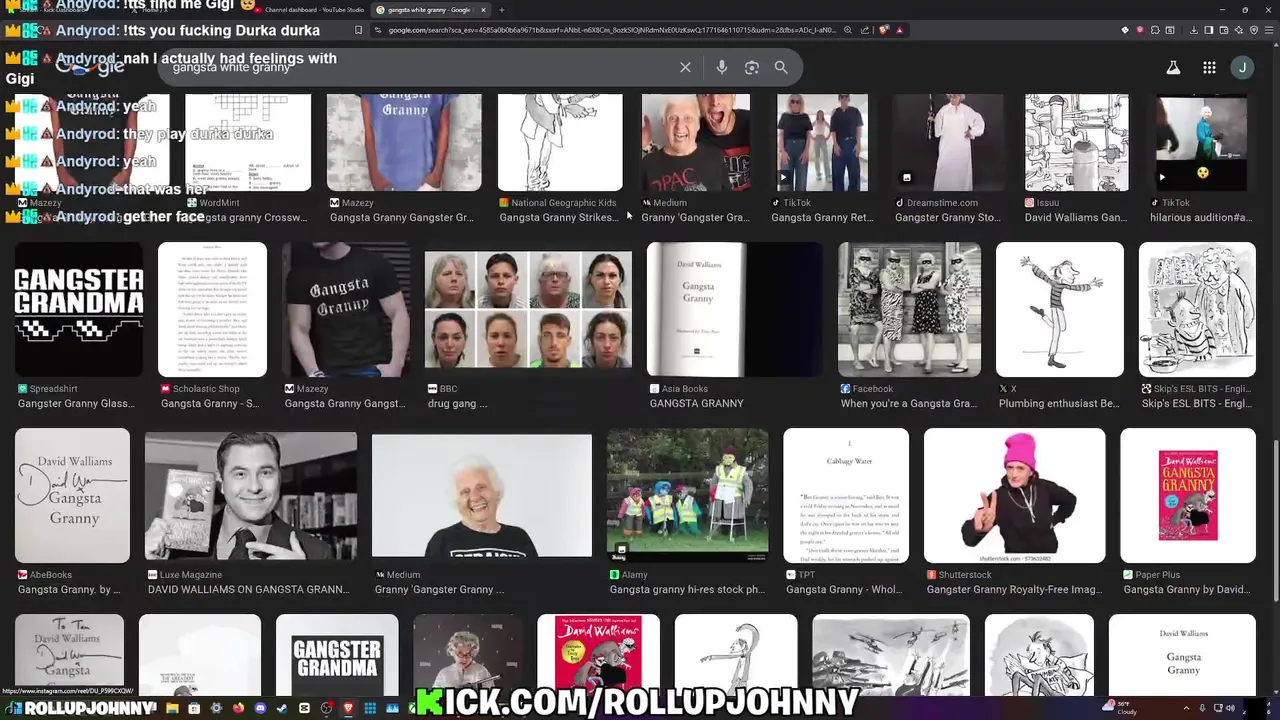Open Search Labs flask icon
Viewport: 1280px width, 720px height.
[x=1173, y=67]
